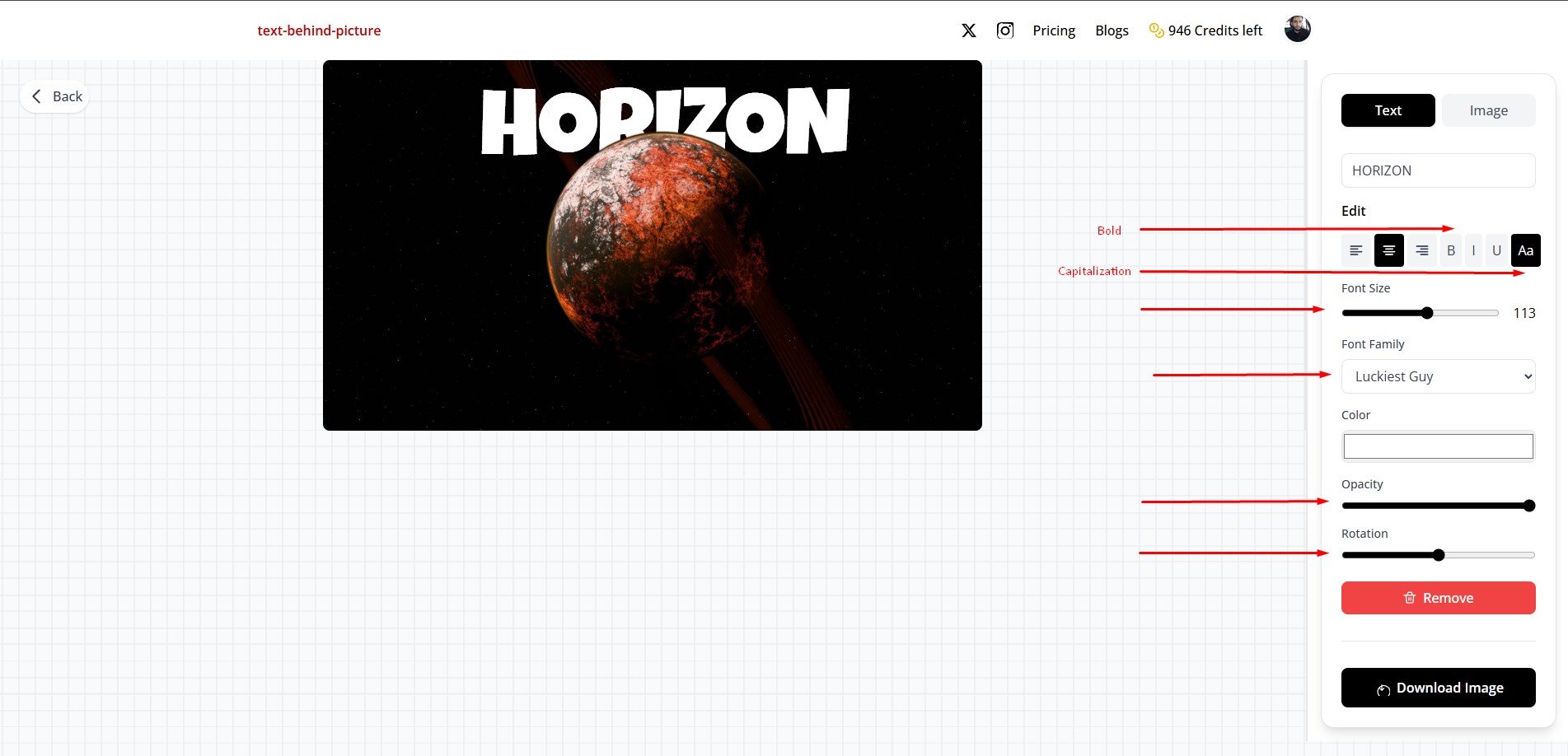The image size is (1568, 756).
Task: Toggle Aa capitalization option
Action: click(x=1525, y=250)
